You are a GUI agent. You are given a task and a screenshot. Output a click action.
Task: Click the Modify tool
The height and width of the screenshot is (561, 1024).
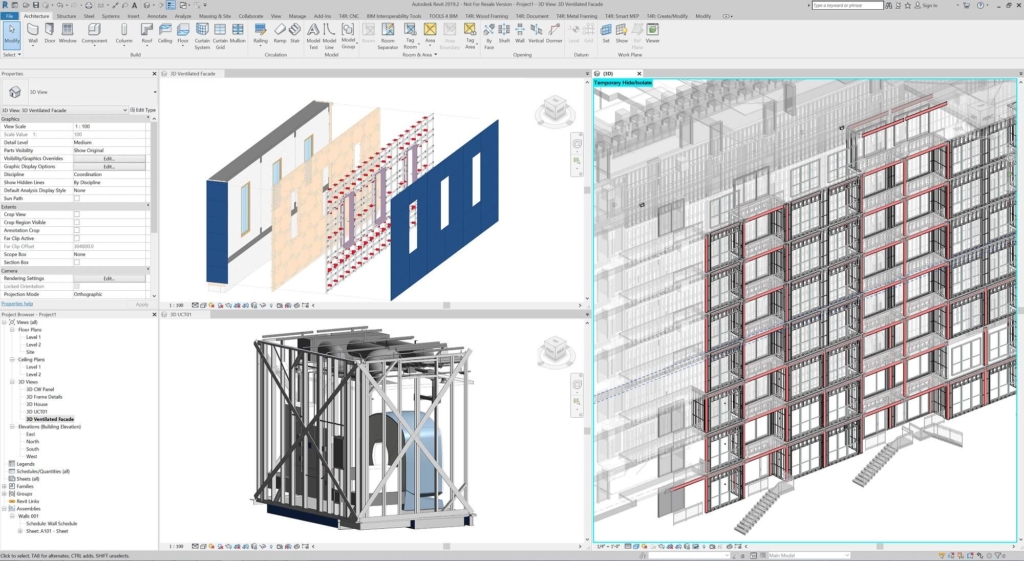(x=12, y=33)
